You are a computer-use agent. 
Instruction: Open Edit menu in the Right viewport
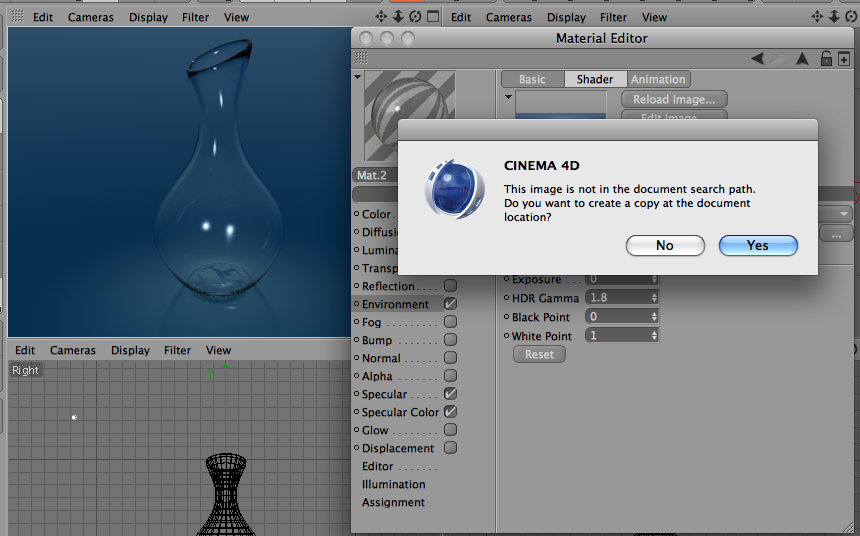pos(25,350)
